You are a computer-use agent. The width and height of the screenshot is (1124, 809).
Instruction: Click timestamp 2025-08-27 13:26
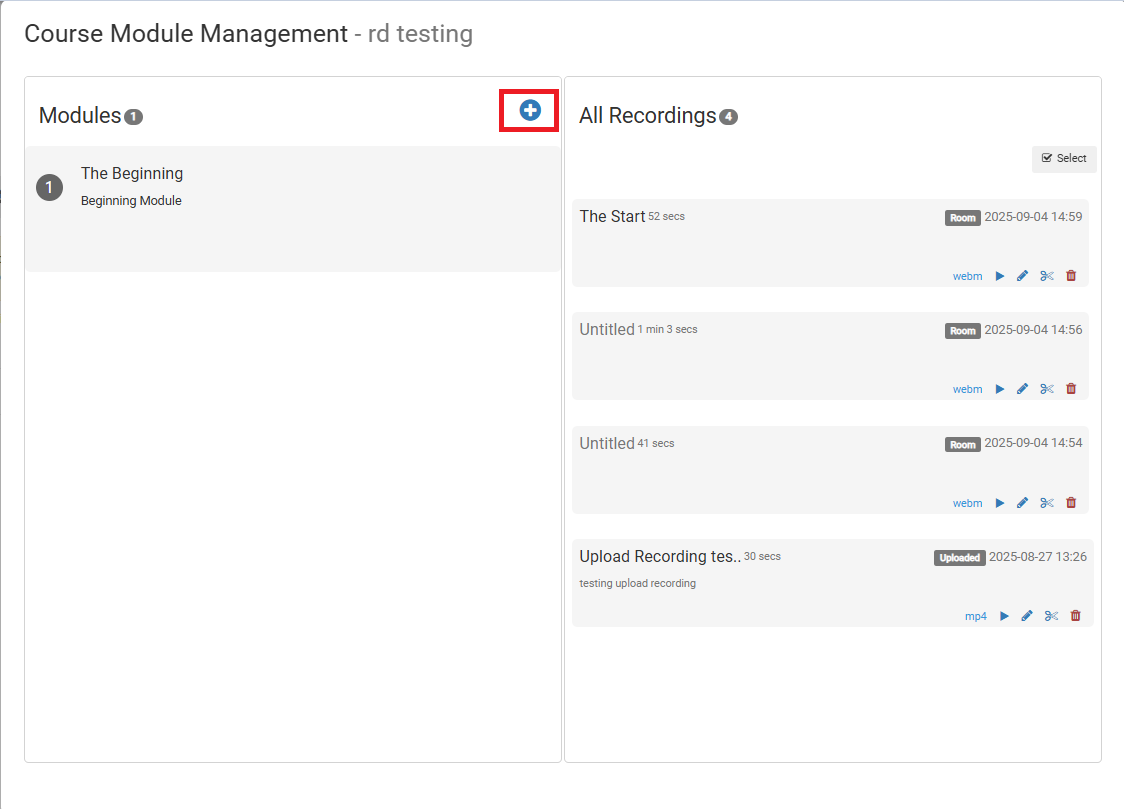point(1037,557)
